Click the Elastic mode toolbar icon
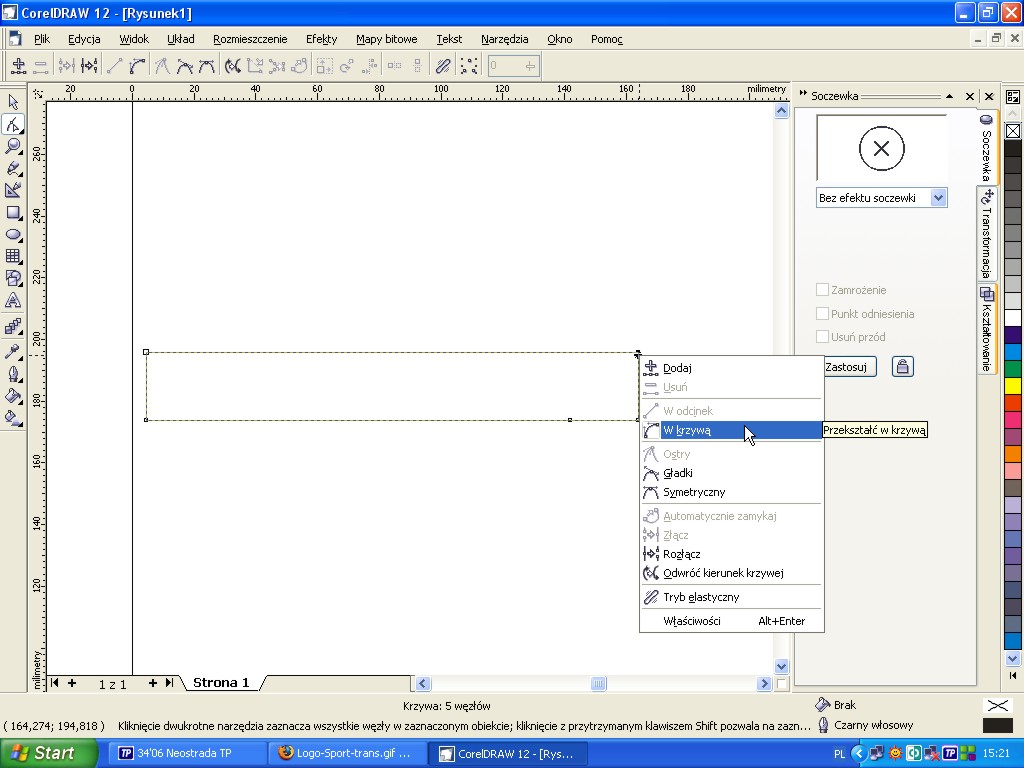Image resolution: width=1024 pixels, height=768 pixels. click(443, 67)
